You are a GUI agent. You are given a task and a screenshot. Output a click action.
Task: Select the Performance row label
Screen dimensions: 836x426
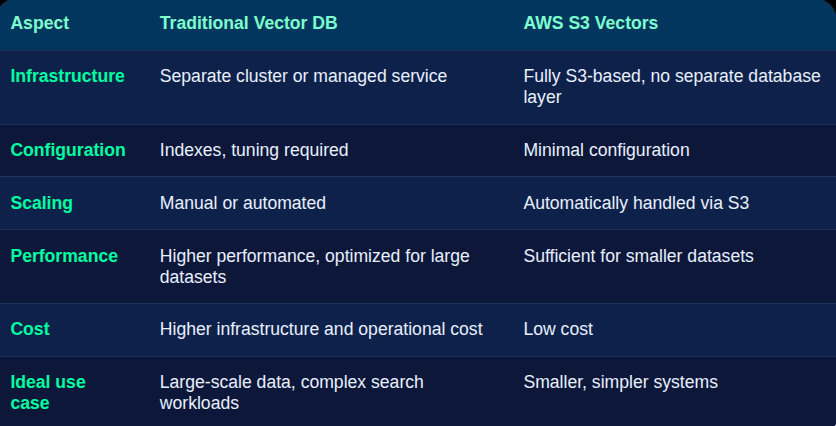64,256
